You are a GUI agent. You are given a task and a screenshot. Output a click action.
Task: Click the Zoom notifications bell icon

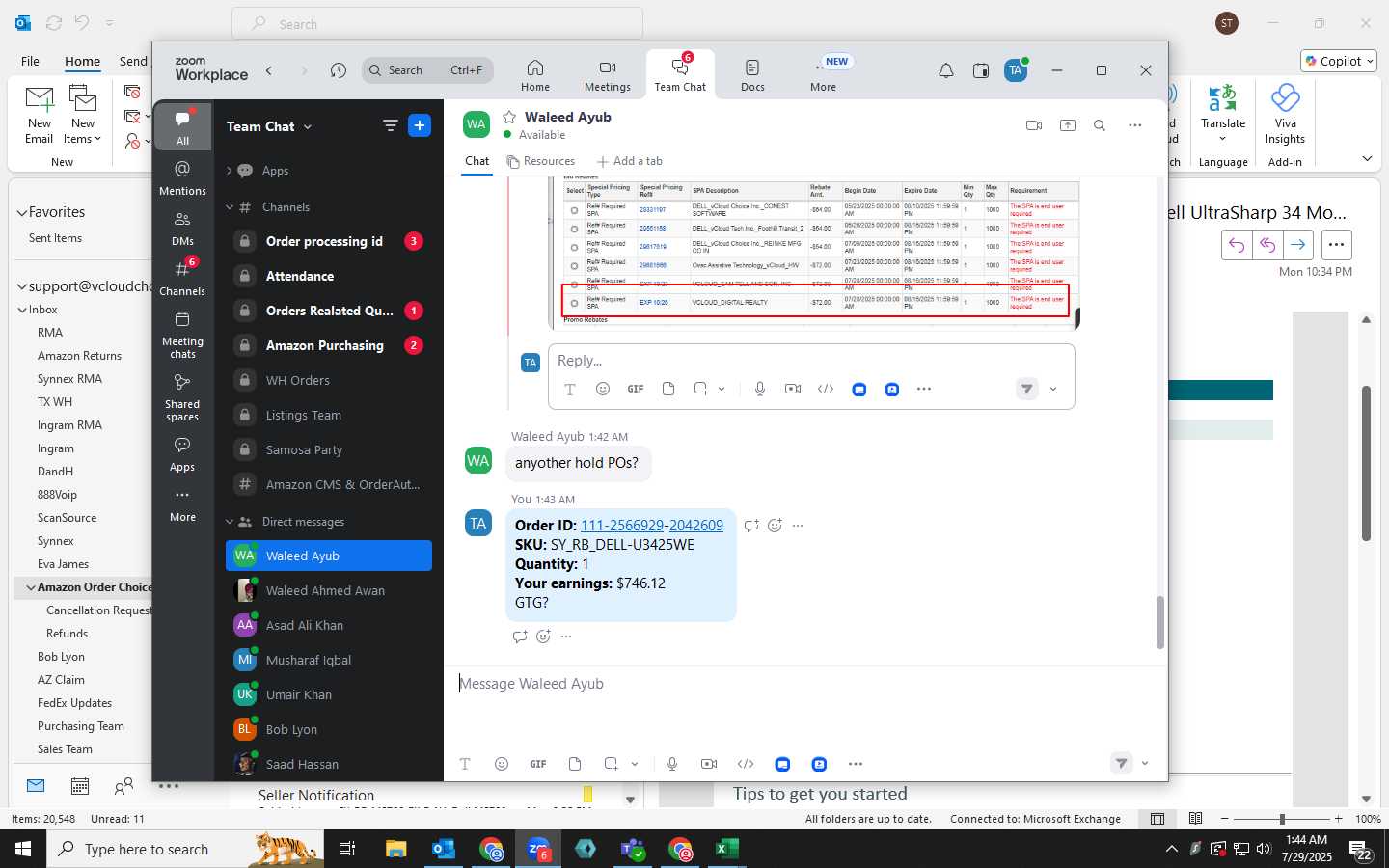click(x=946, y=70)
